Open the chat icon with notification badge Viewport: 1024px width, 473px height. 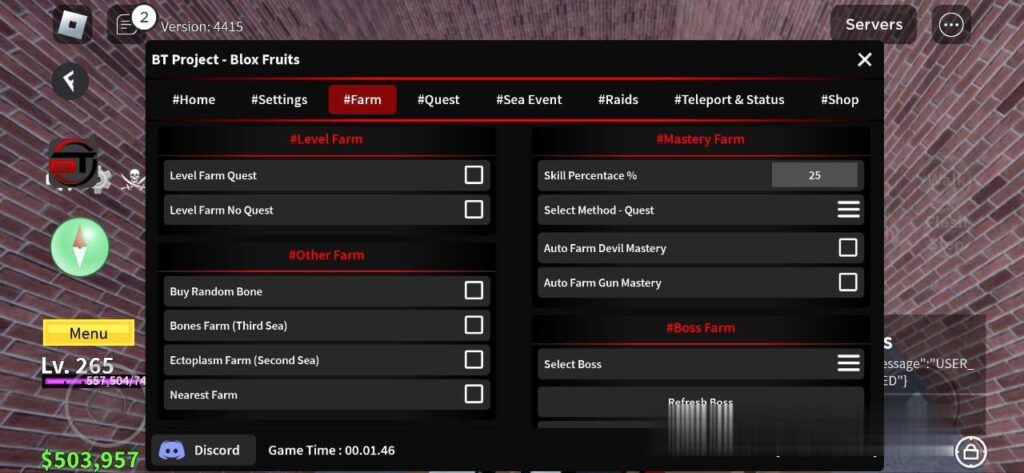[128, 24]
